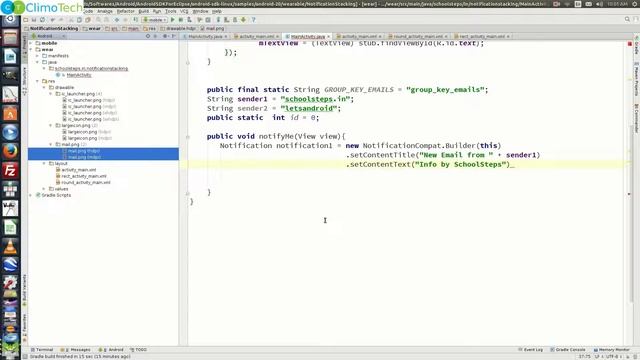Screen dimensions: 640x360
Task: Open the VCS menu
Action: [x=184, y=11]
